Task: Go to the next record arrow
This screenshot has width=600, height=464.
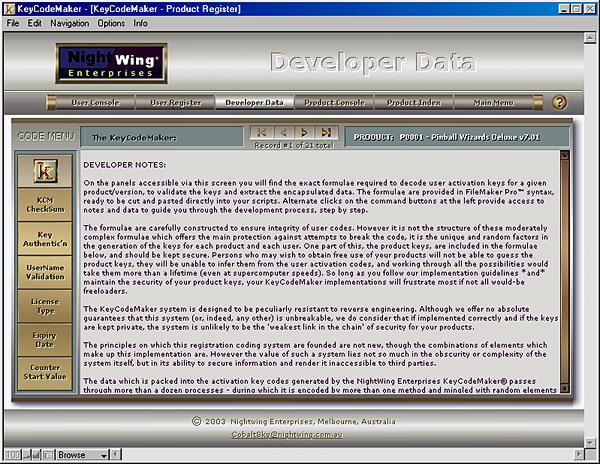Action: click(304, 132)
